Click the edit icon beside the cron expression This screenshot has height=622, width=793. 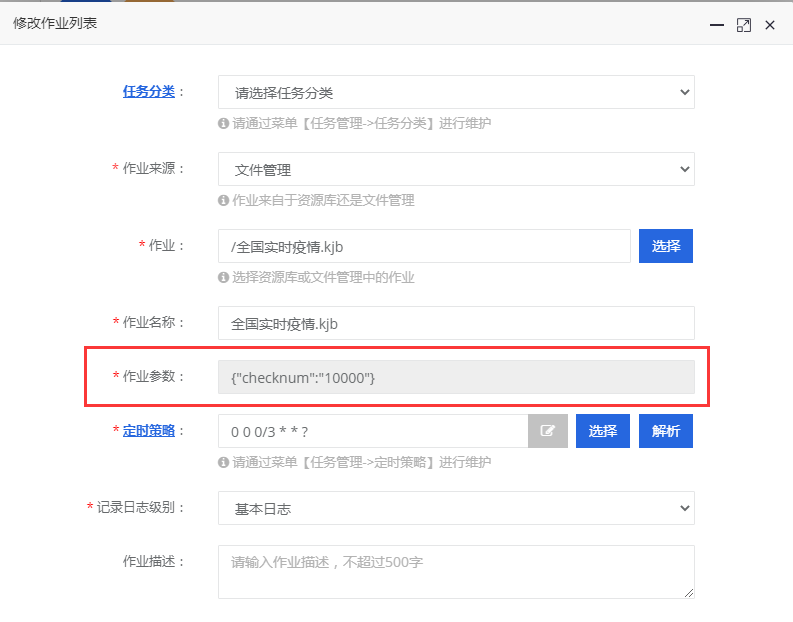[548, 431]
